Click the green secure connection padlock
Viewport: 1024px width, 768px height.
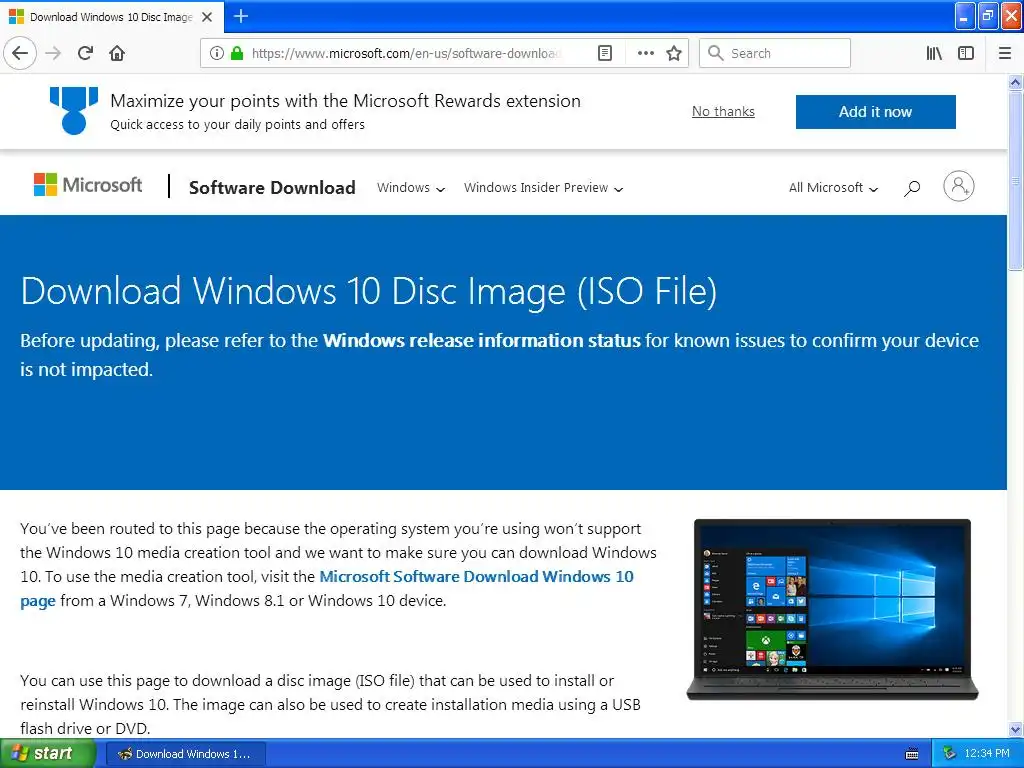(237, 53)
